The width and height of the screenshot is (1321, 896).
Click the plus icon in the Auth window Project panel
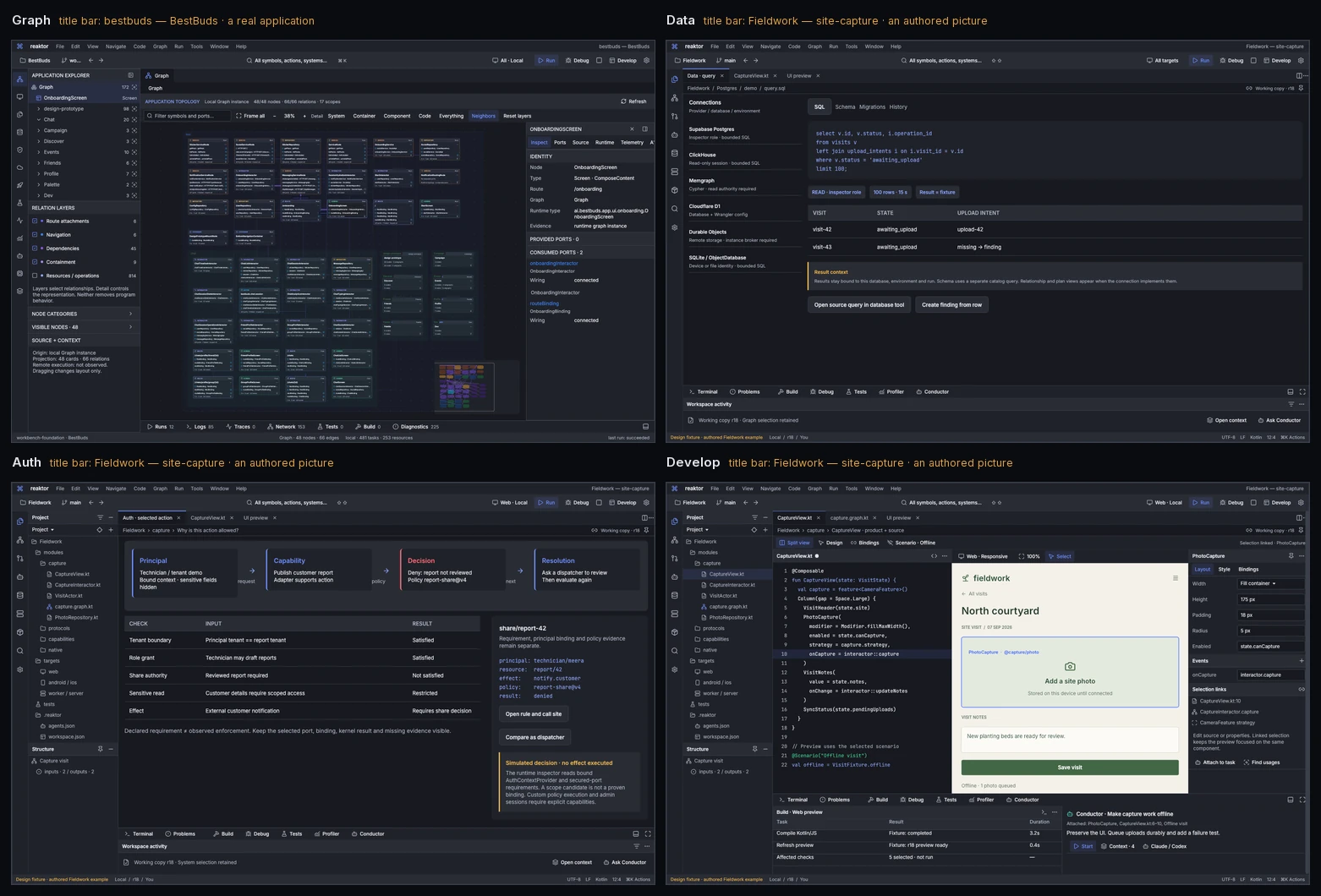point(111,530)
